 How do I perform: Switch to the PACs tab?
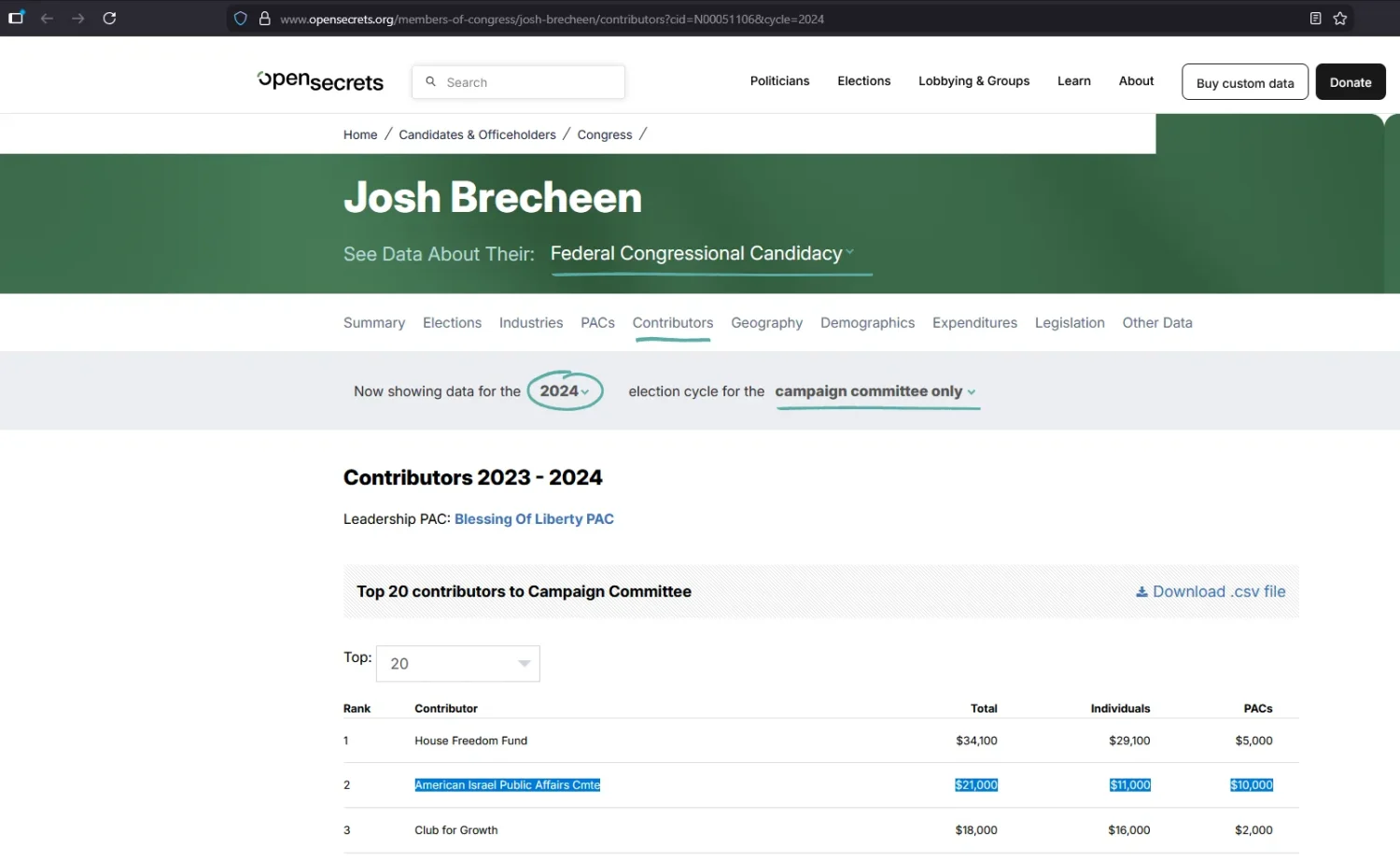[x=597, y=323]
